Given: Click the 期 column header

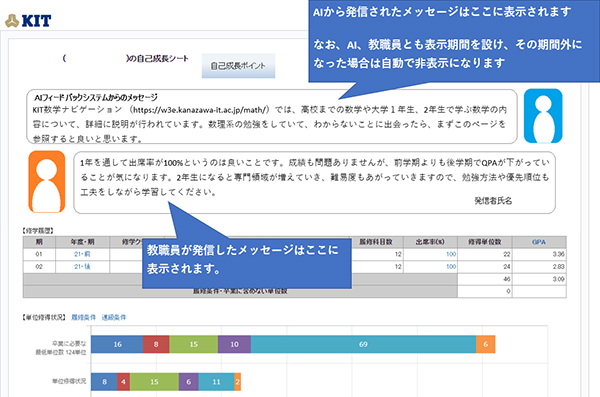Looking at the screenshot, I should point(39,242).
